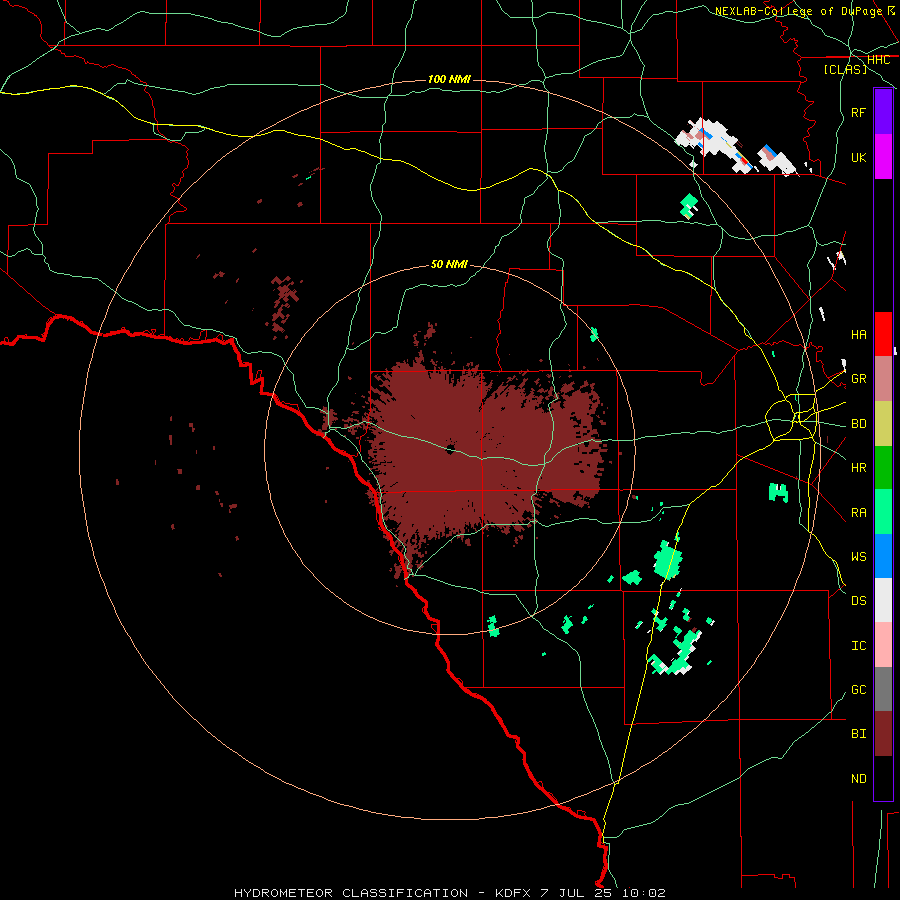
Task: Click the IC legend label
Action: 859,646
